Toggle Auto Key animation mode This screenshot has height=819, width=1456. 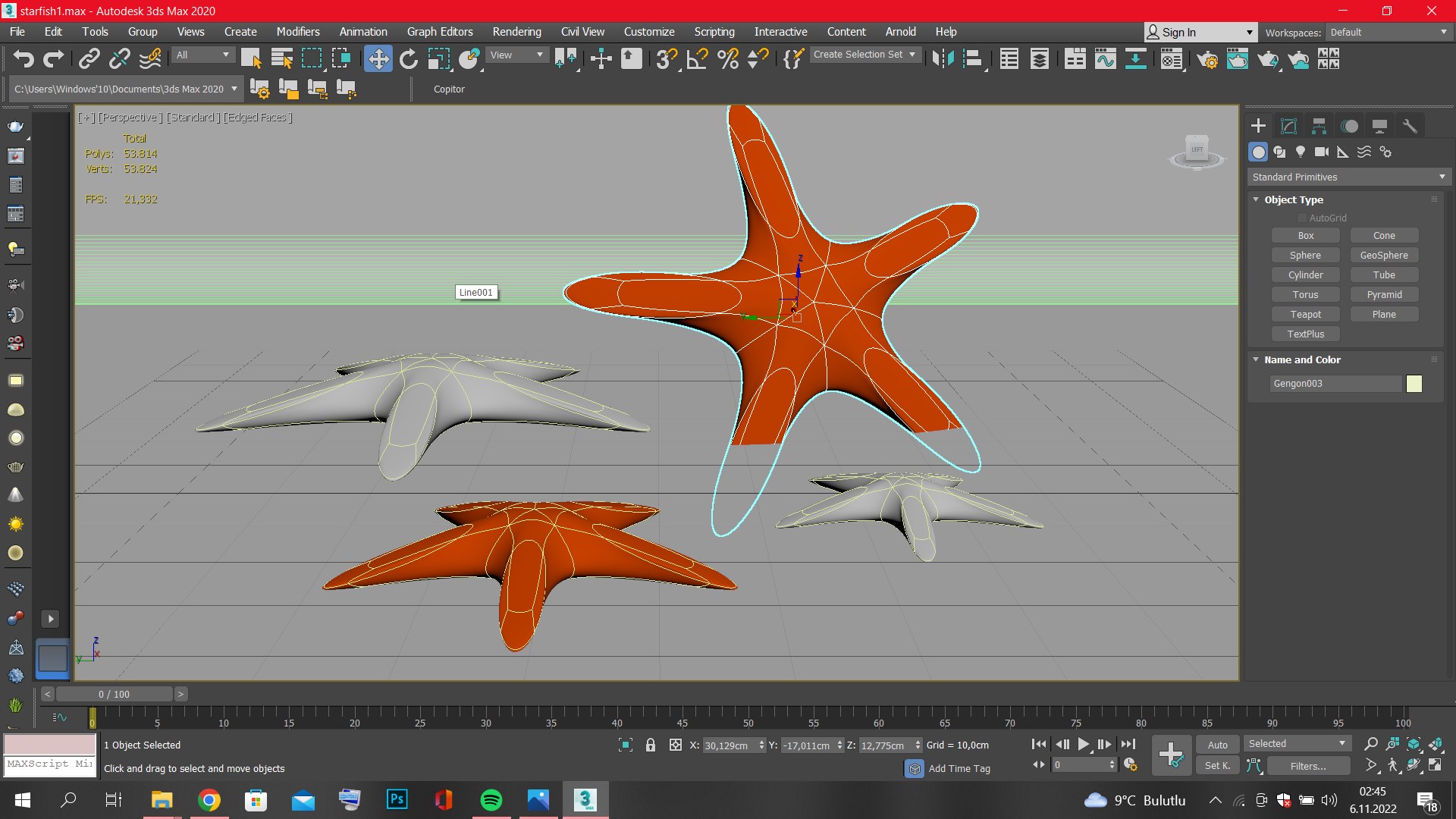point(1217,745)
